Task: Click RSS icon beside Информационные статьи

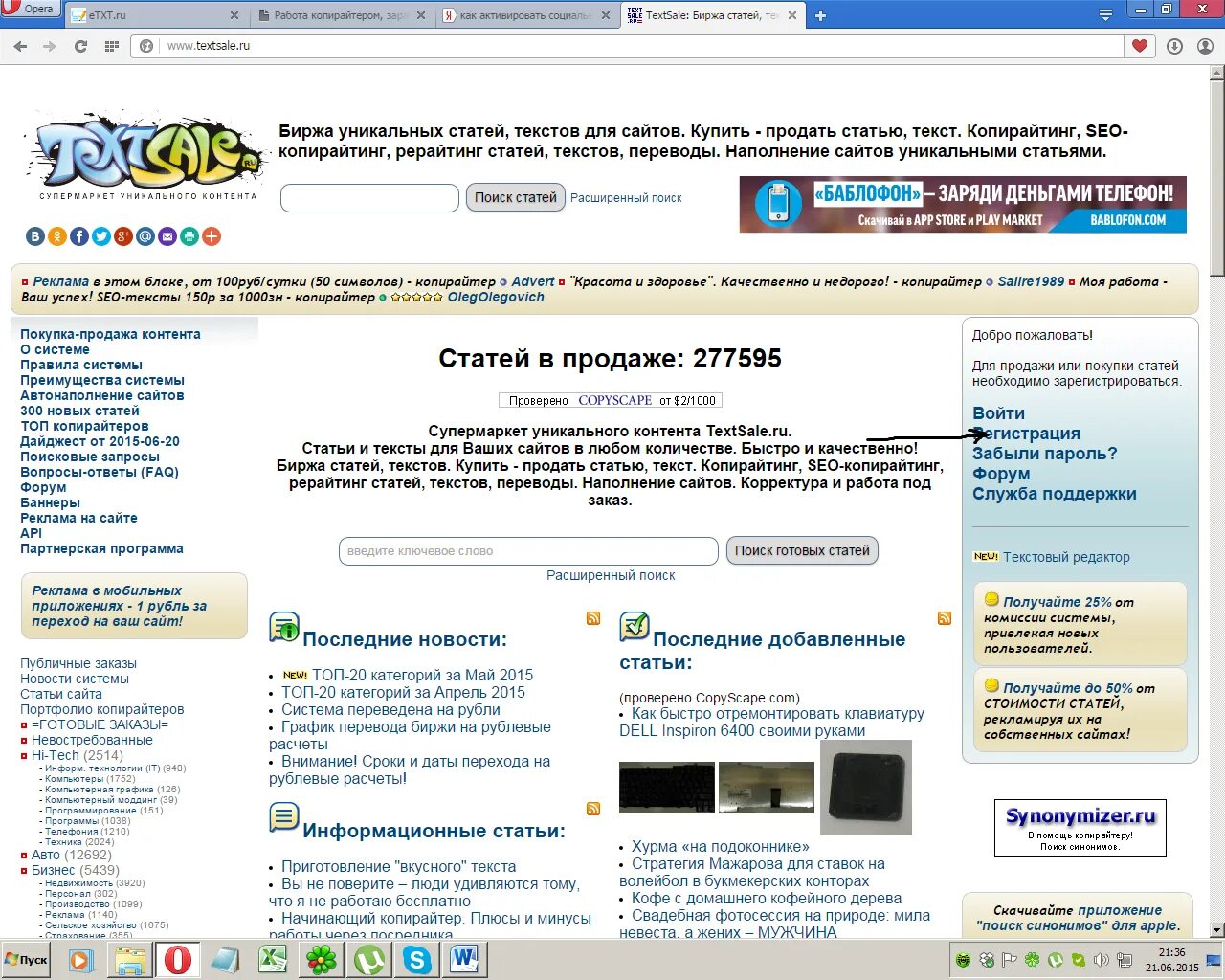Action: pyautogui.click(x=593, y=809)
